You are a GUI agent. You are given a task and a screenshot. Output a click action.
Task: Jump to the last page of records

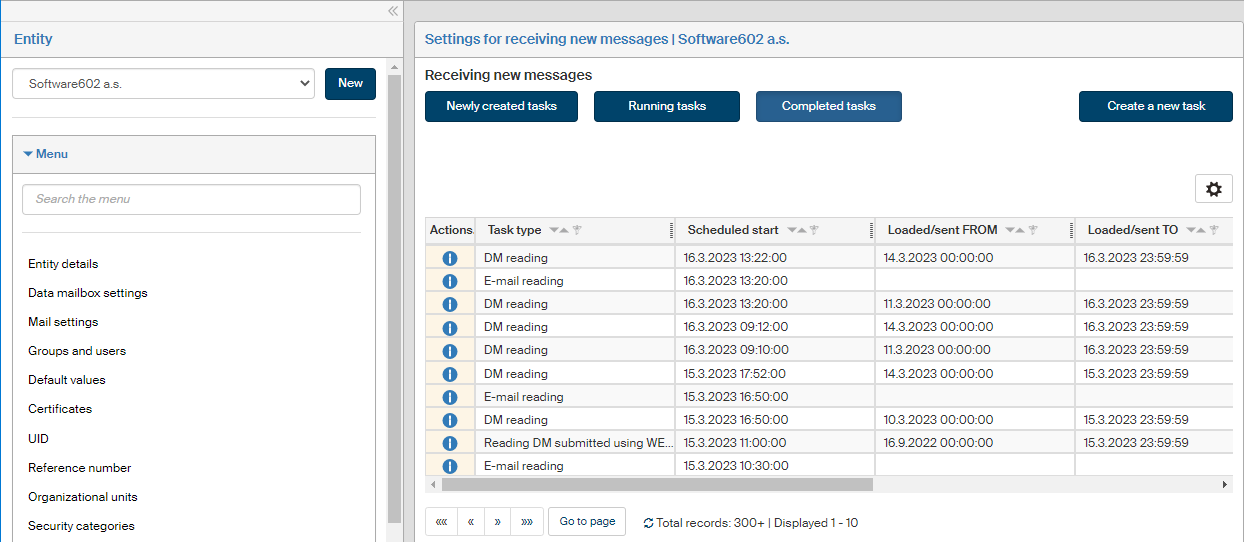click(526, 522)
